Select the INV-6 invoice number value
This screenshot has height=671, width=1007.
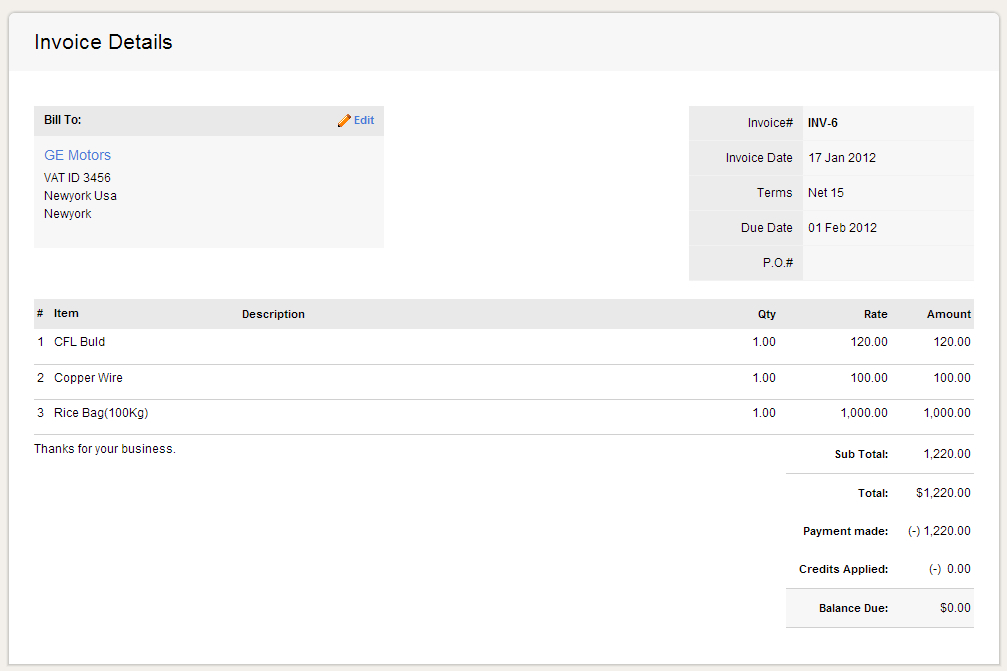pyautogui.click(x=822, y=123)
